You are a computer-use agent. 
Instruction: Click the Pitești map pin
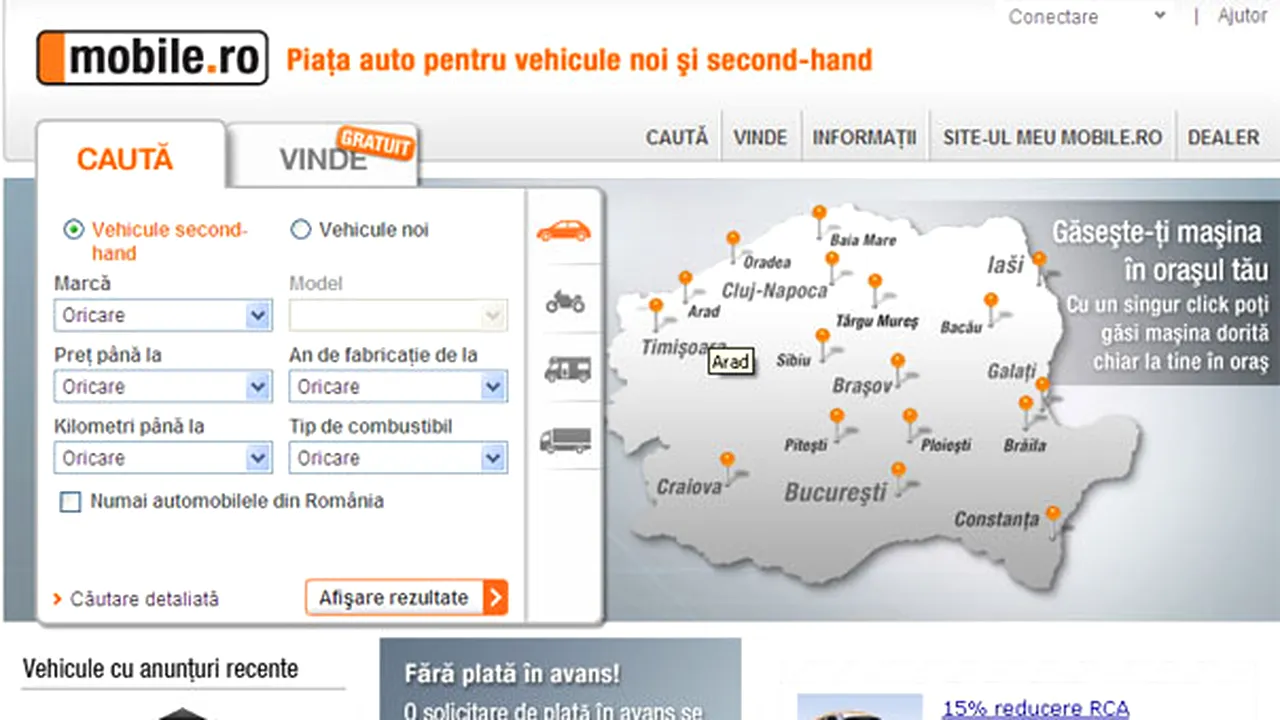[837, 416]
